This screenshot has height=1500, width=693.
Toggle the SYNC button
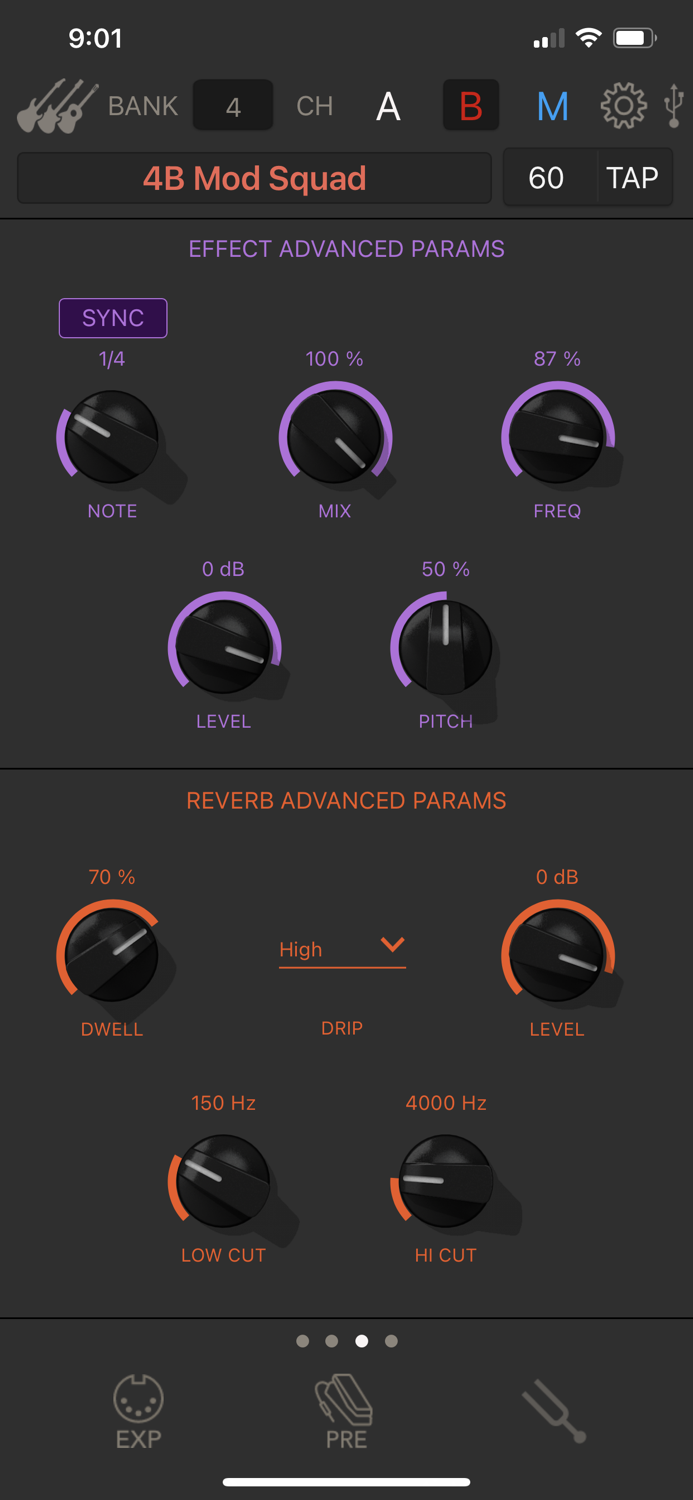(113, 318)
